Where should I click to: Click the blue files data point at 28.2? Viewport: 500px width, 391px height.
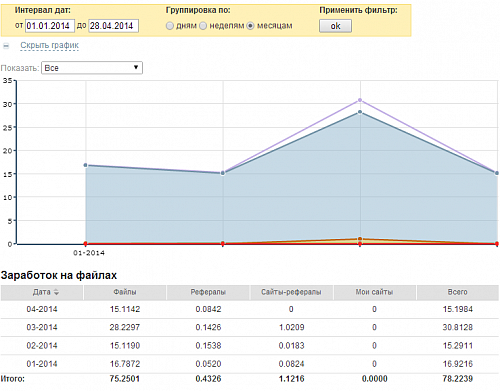[x=360, y=112]
